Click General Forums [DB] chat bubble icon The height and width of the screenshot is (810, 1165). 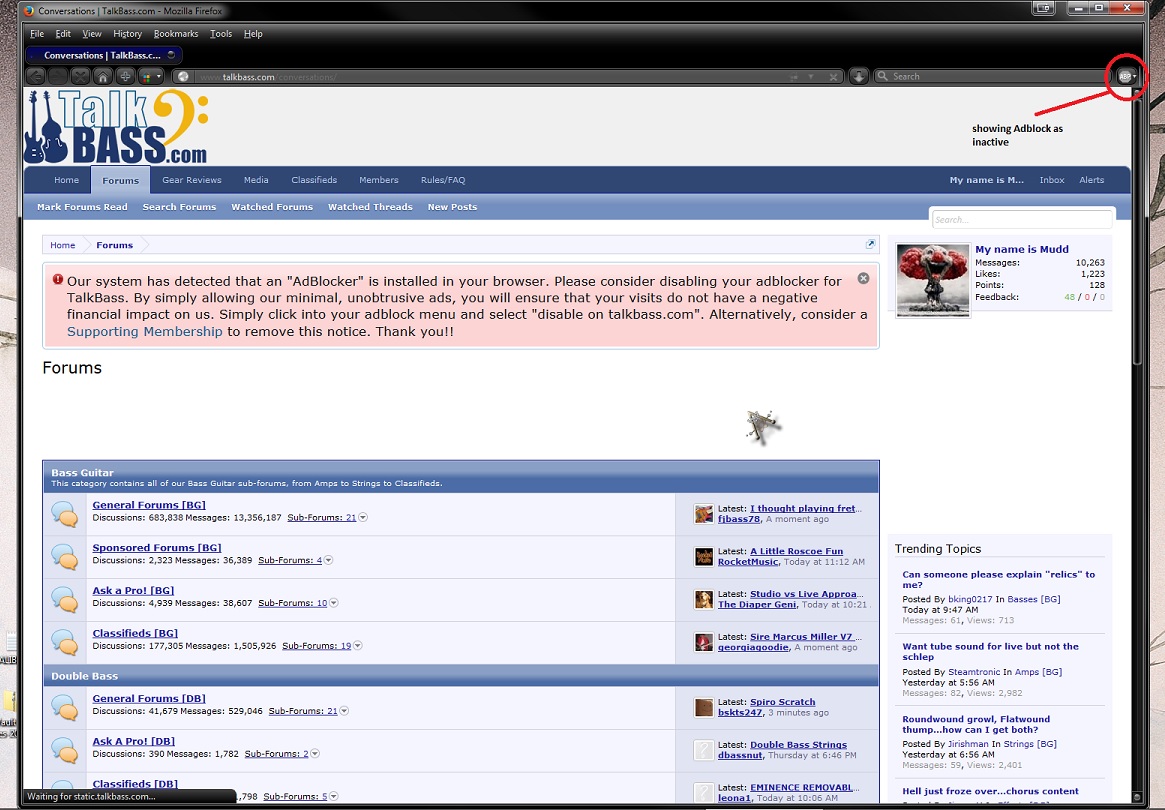(x=65, y=707)
